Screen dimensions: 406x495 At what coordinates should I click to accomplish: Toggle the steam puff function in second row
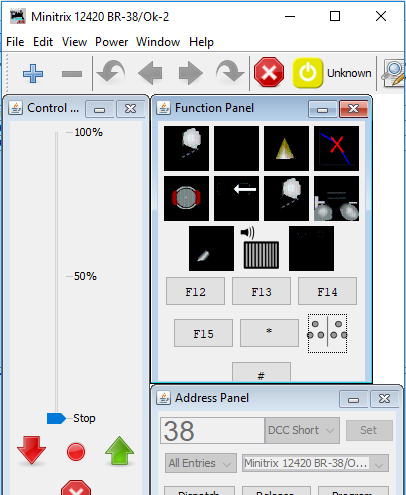point(286,198)
